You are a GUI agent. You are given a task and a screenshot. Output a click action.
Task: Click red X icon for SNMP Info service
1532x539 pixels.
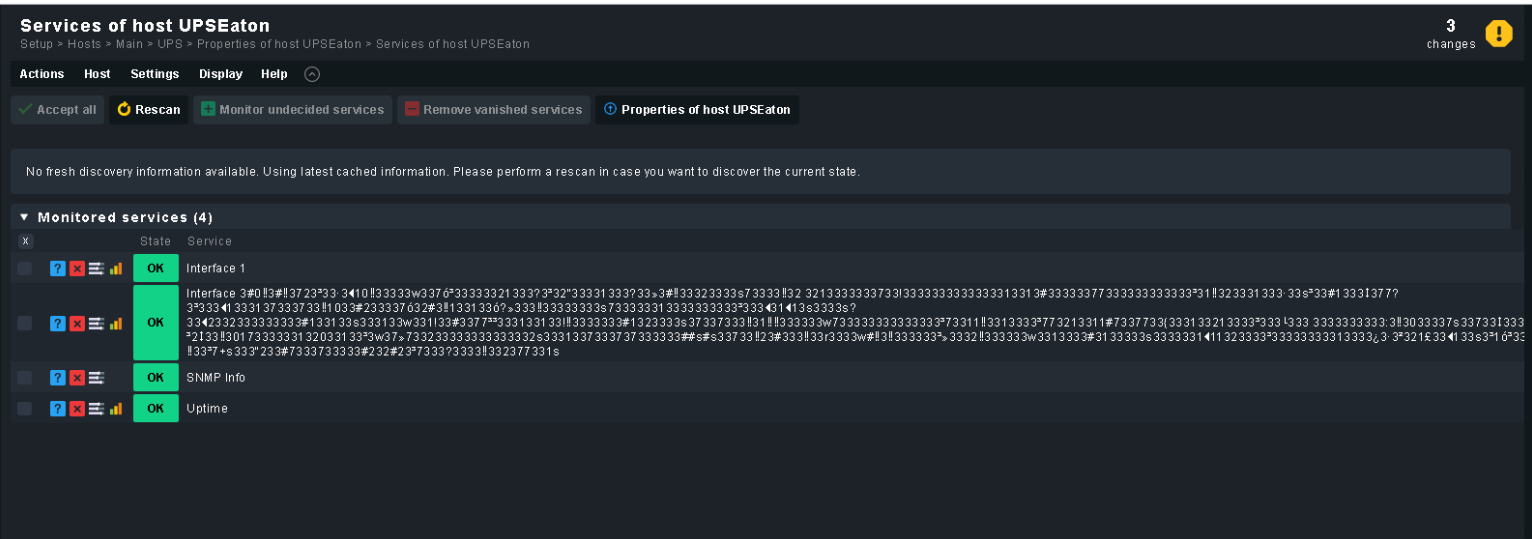tap(77, 378)
